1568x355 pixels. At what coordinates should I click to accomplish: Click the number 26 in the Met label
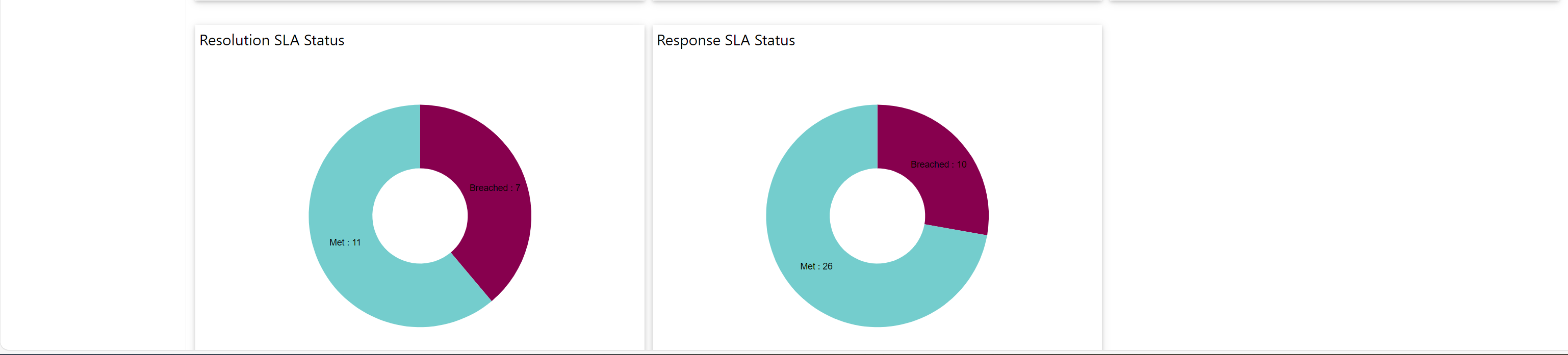pyautogui.click(x=827, y=266)
